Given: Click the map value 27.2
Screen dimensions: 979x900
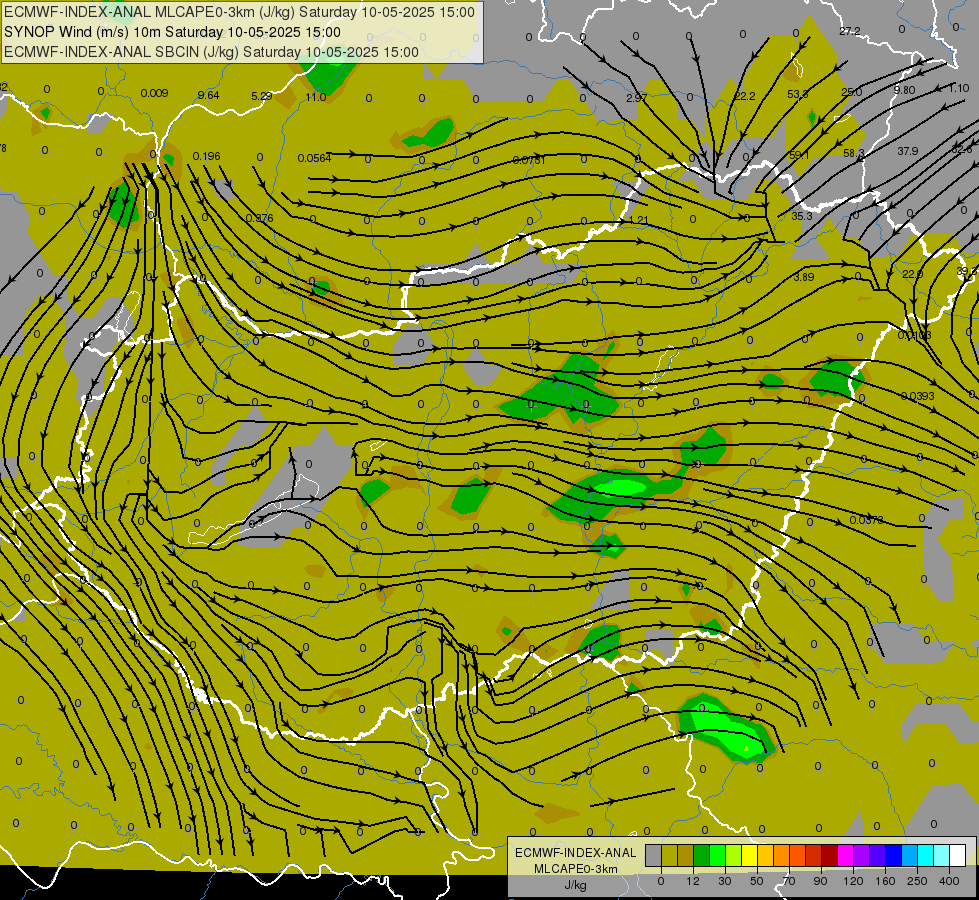Looking at the screenshot, I should tap(850, 31).
